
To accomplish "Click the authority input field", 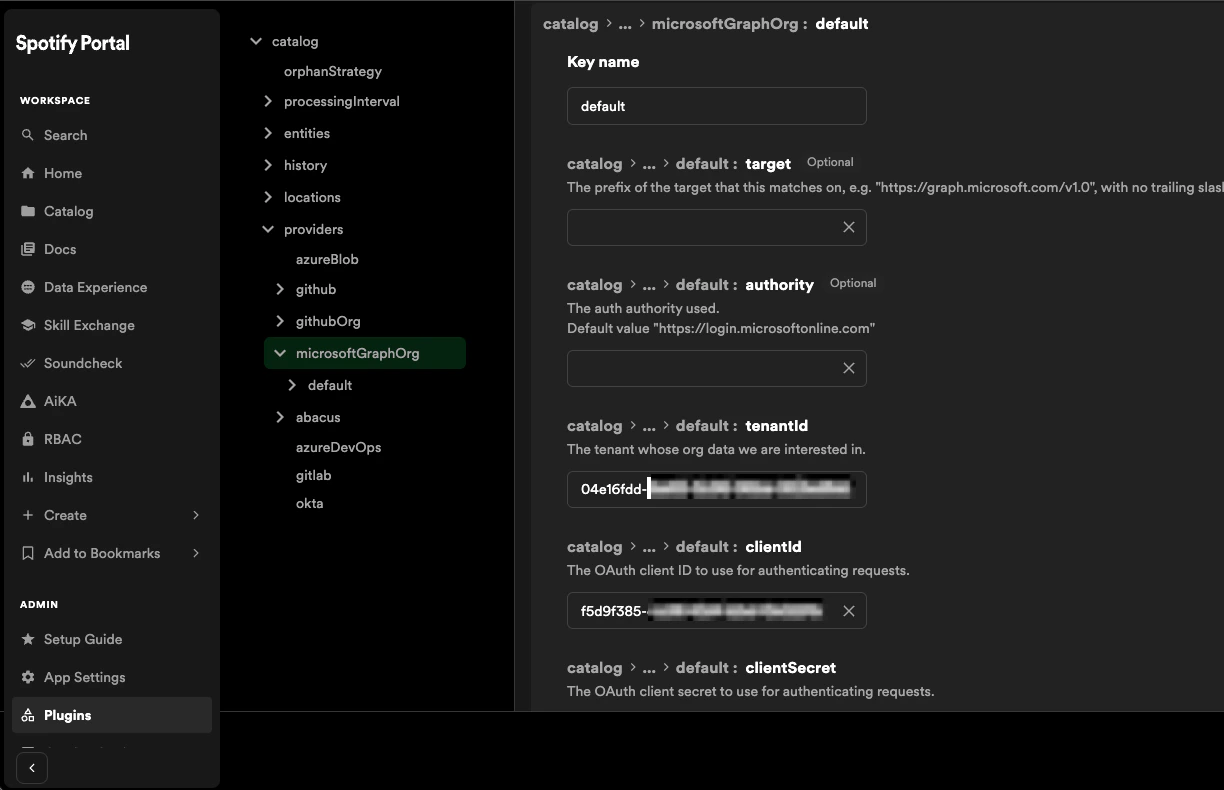I will click(x=717, y=368).
